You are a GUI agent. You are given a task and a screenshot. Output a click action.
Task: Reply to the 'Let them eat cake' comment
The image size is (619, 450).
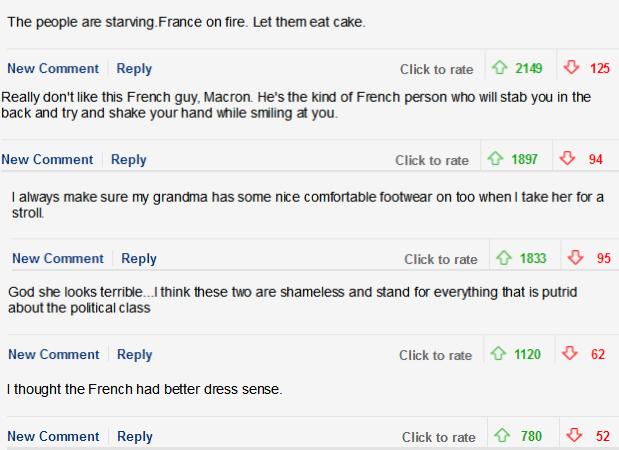pos(134,69)
